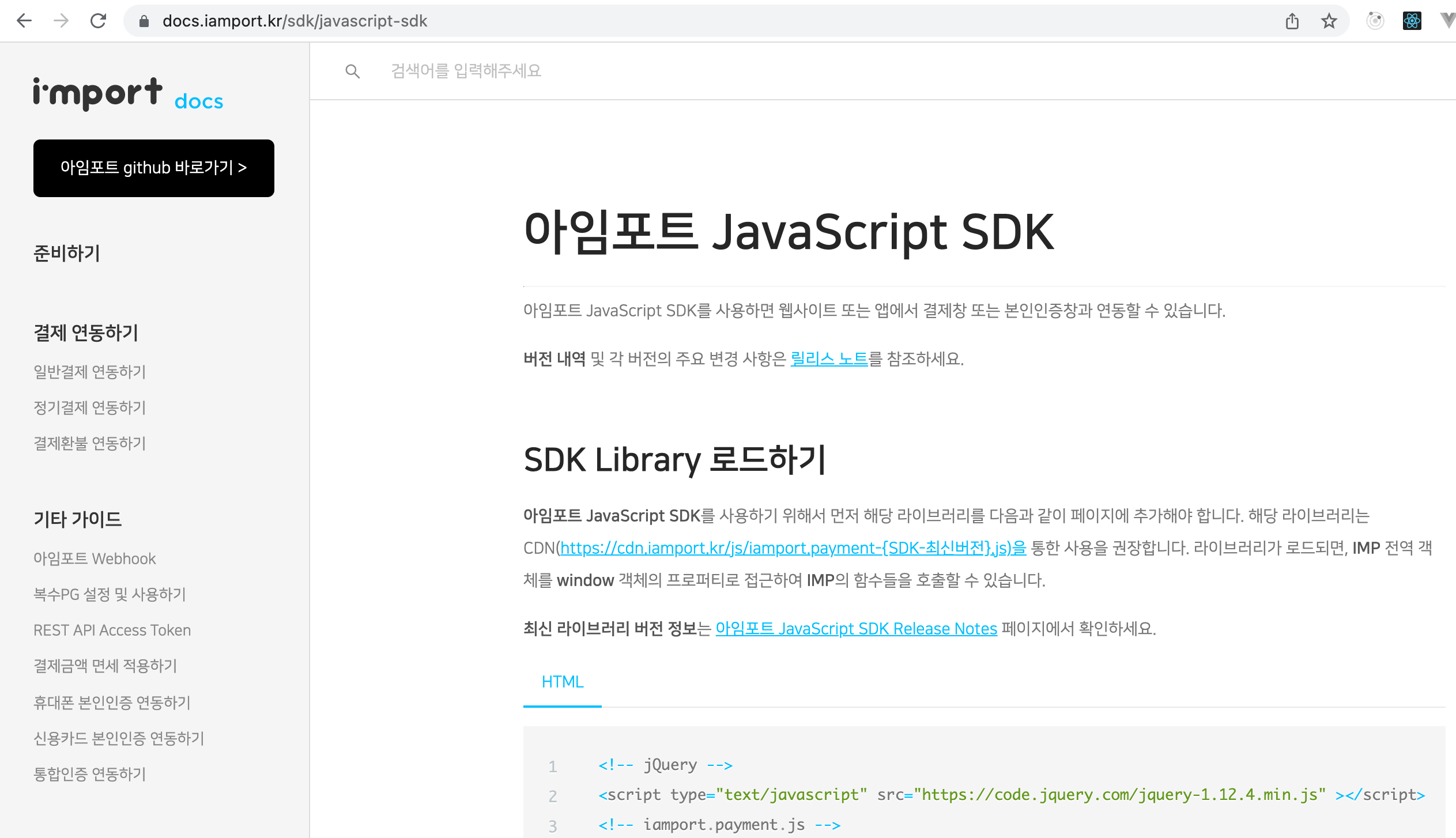Image resolution: width=1456 pixels, height=838 pixels.
Task: Open 아임포트 Webhook guide
Action: coord(95,558)
